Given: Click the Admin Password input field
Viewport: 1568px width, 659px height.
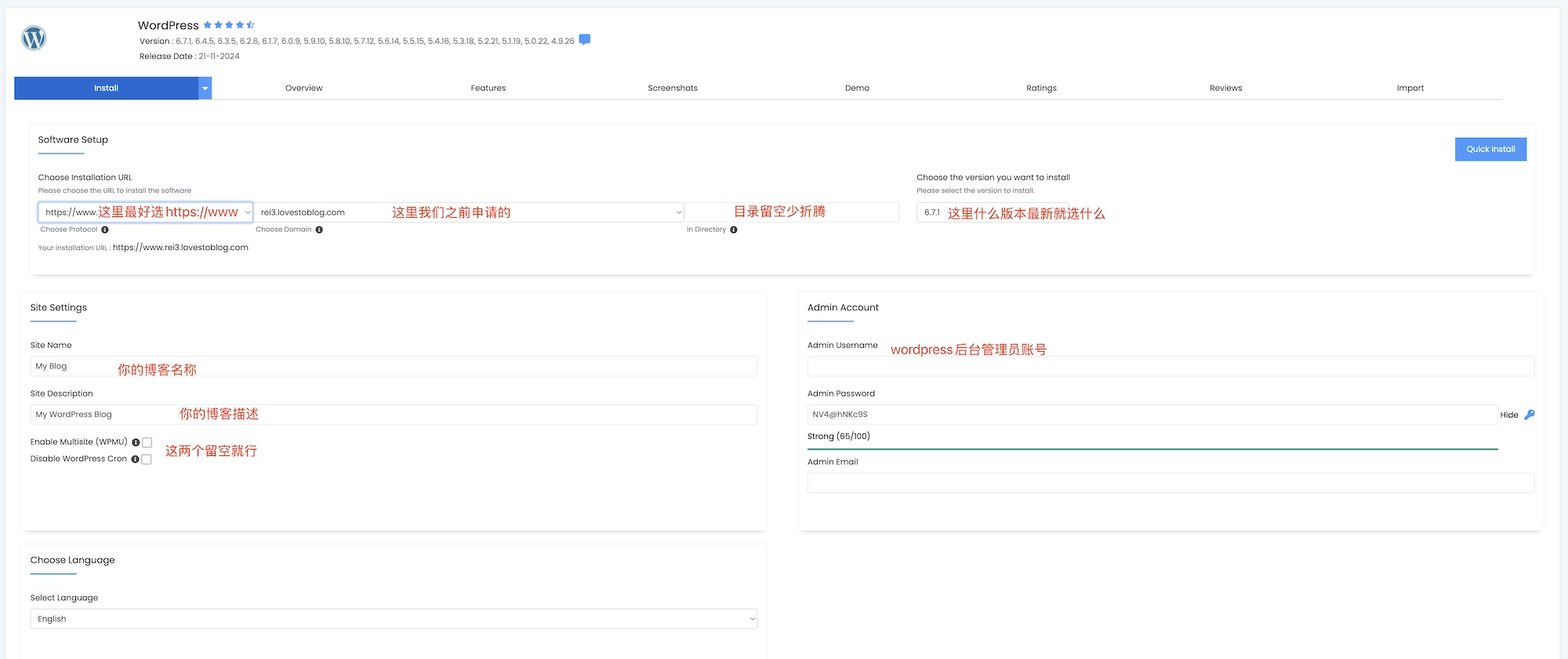Looking at the screenshot, I should coord(1152,415).
